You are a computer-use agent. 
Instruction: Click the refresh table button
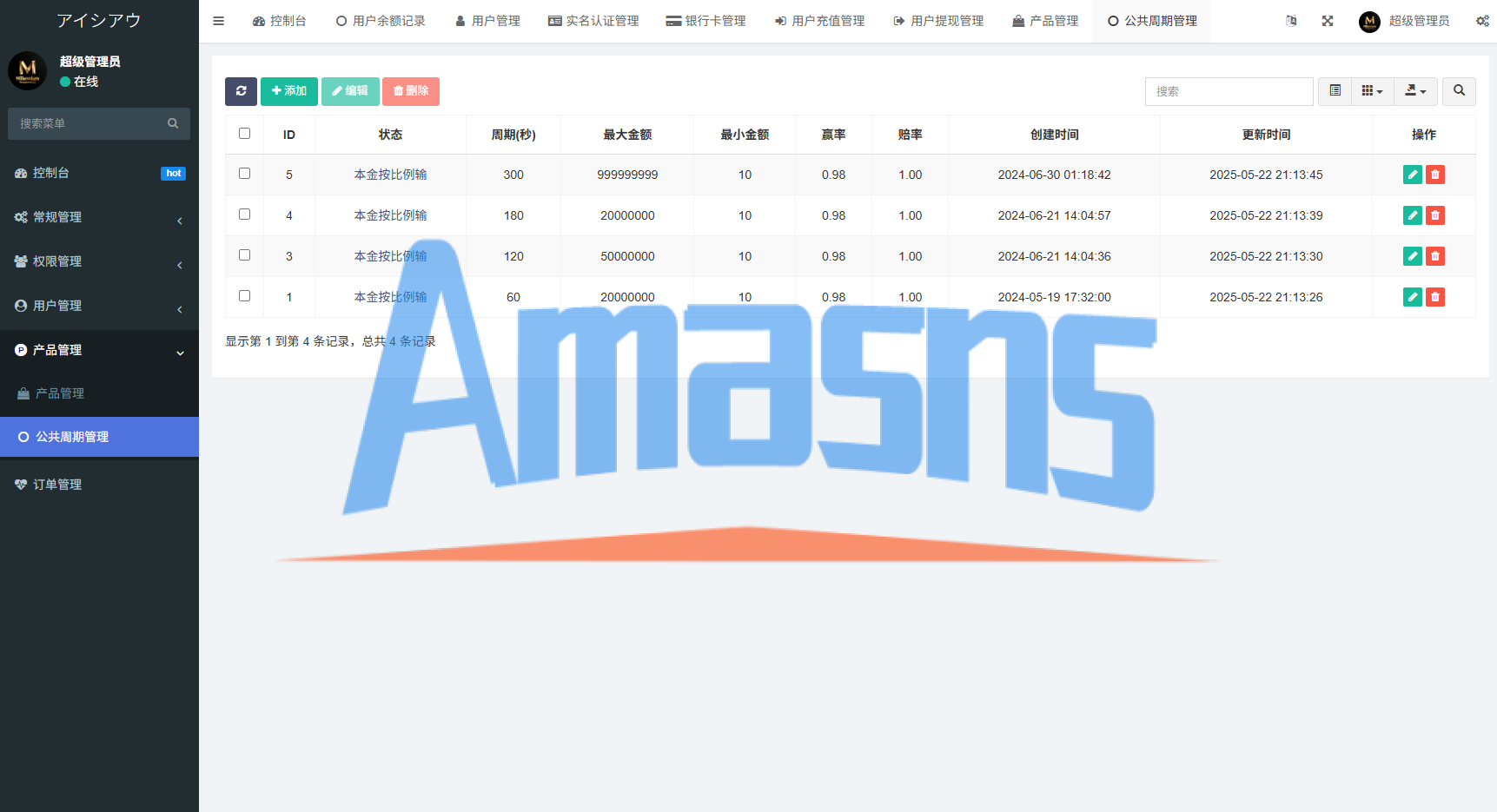[241, 91]
